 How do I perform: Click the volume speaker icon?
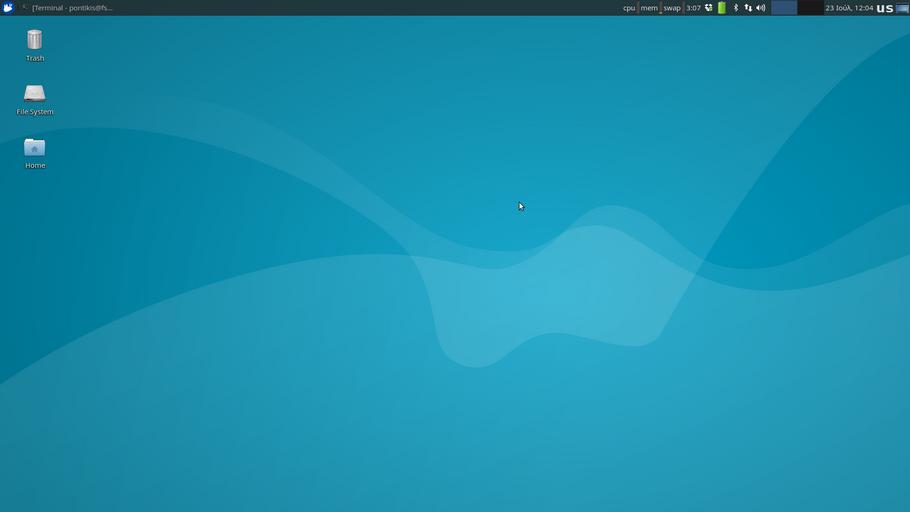click(760, 8)
